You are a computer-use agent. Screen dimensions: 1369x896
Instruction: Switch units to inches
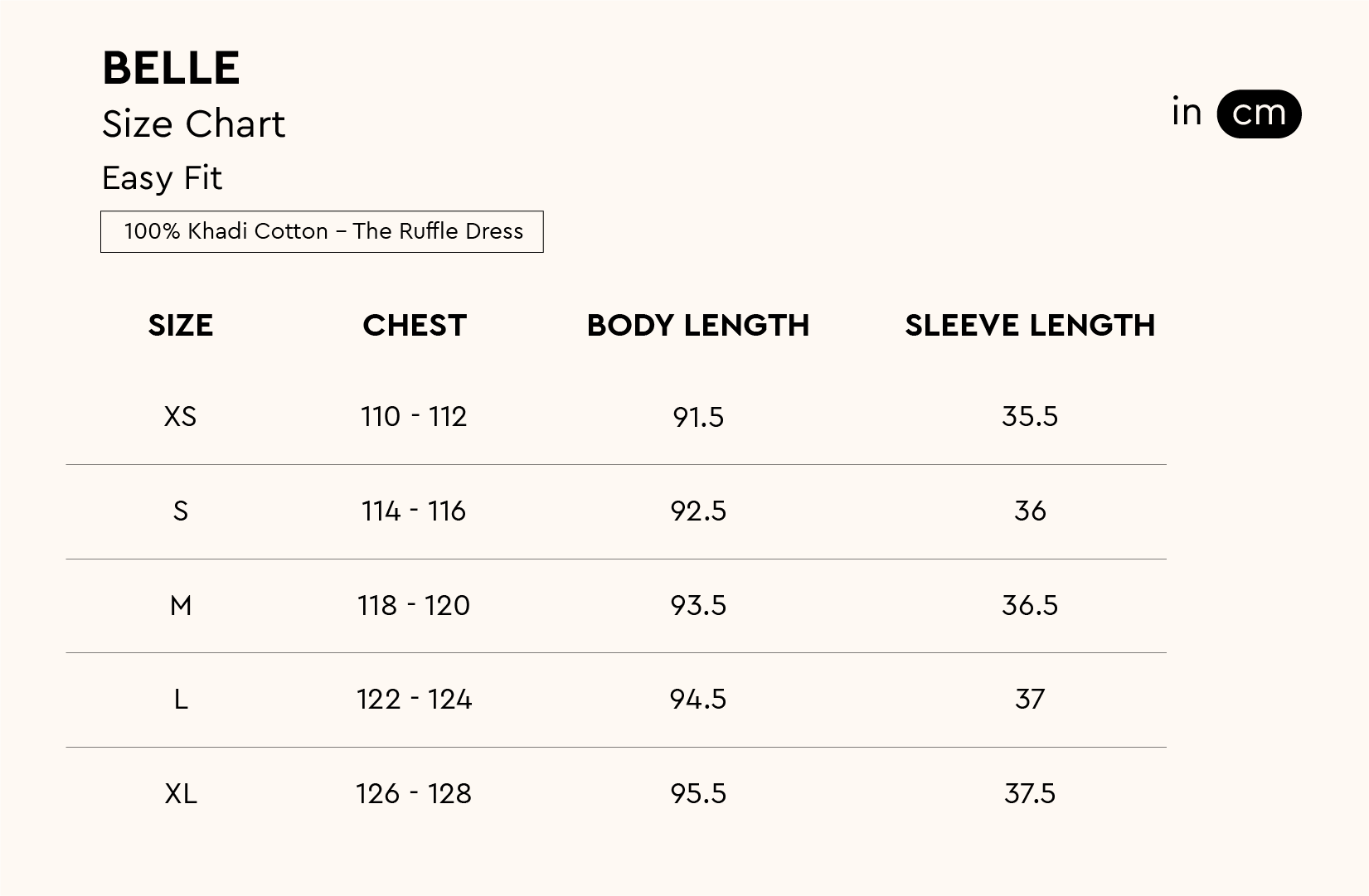[1187, 113]
